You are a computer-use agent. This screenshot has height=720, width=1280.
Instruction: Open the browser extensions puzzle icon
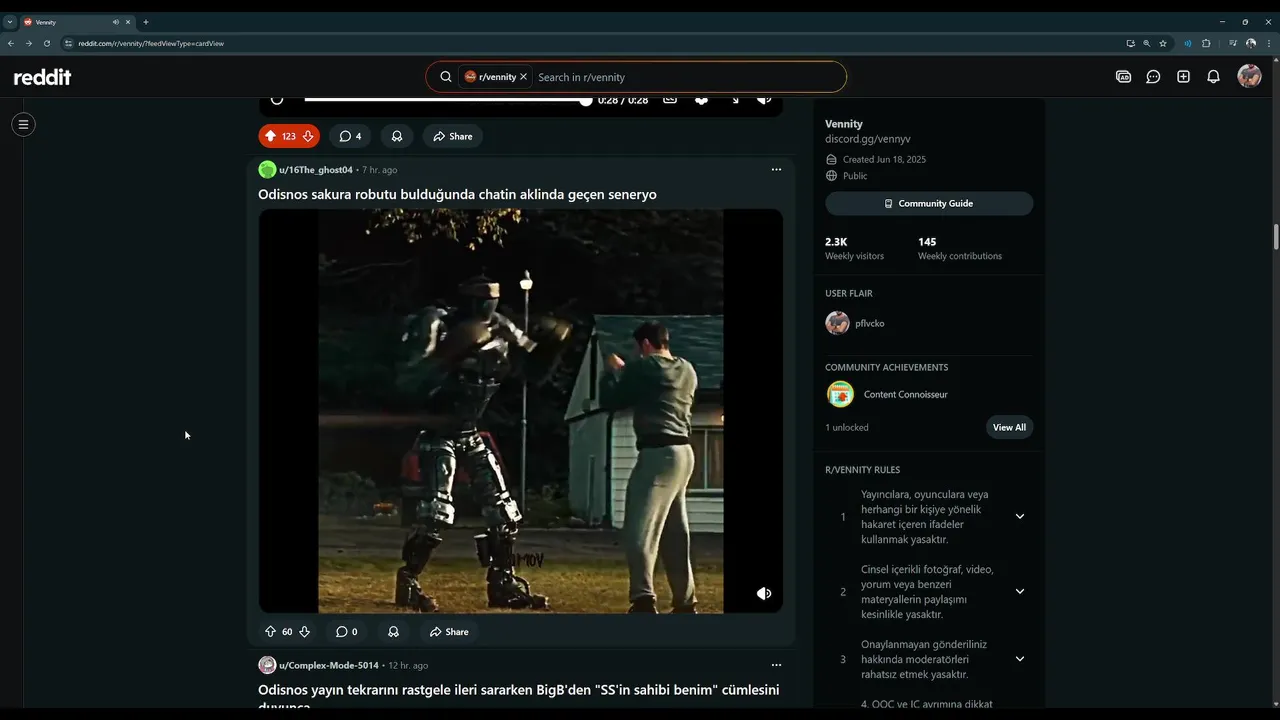tap(1206, 43)
